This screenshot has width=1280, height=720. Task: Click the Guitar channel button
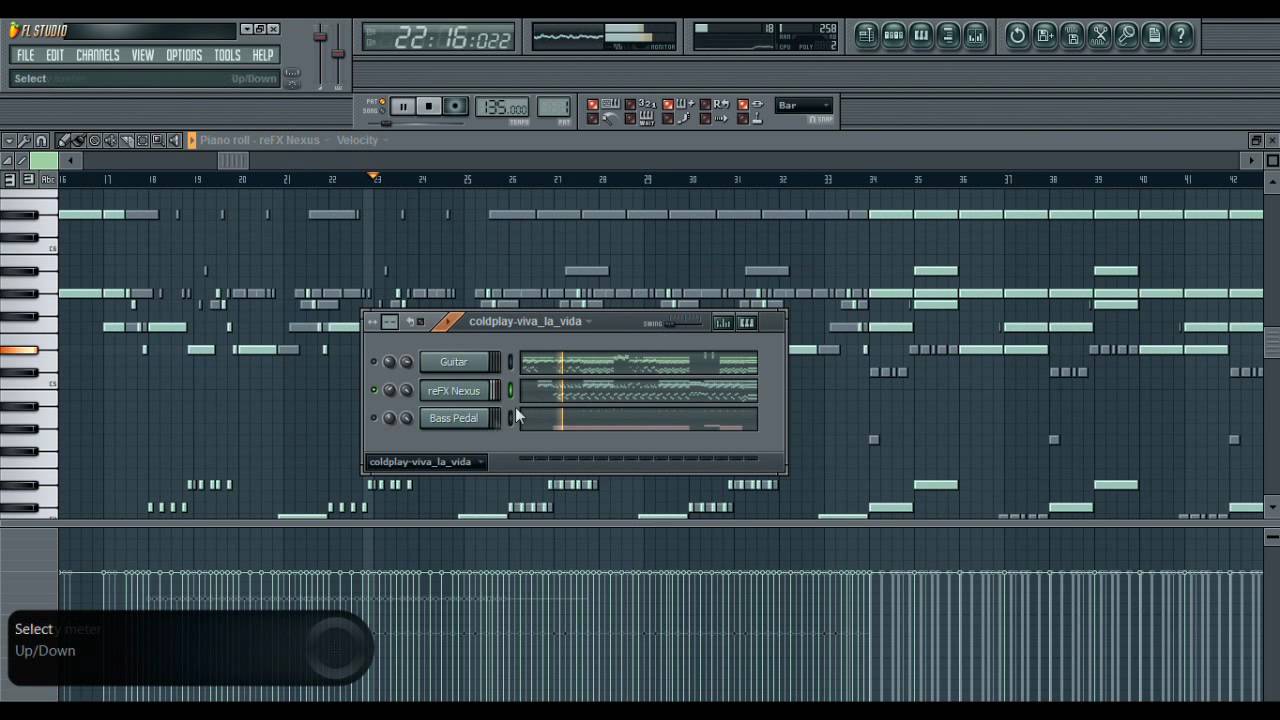[x=454, y=362]
